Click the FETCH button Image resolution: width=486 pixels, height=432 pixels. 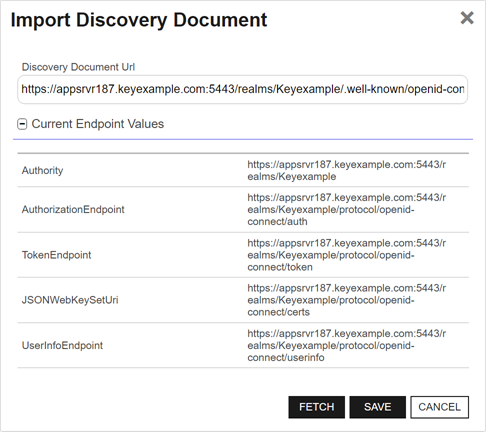316,407
